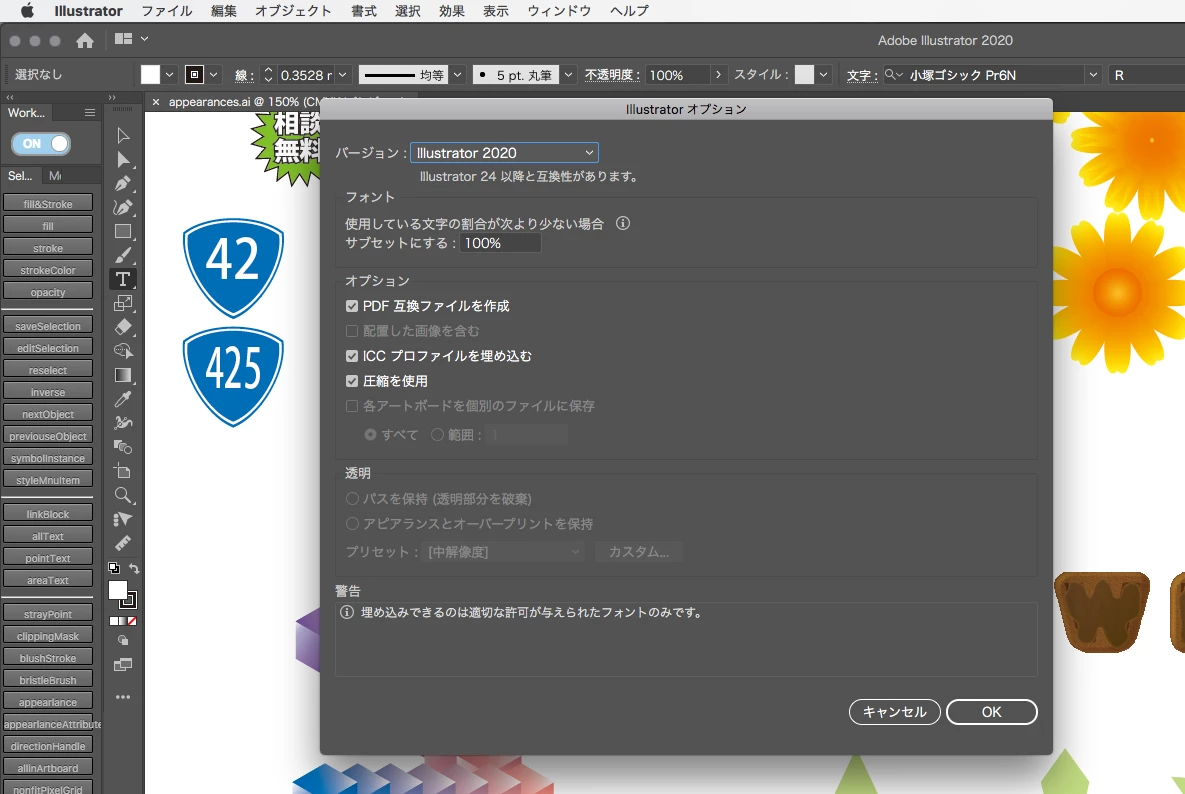Image resolution: width=1185 pixels, height=794 pixels.
Task: Open the ウィンドウ menu
Action: 559,11
